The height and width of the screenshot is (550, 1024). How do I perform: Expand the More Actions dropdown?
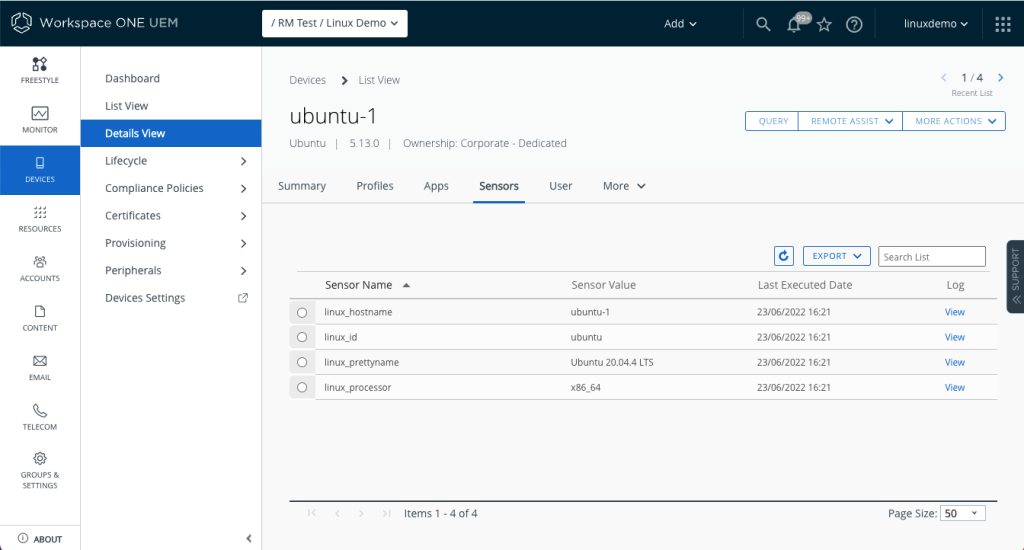[954, 121]
